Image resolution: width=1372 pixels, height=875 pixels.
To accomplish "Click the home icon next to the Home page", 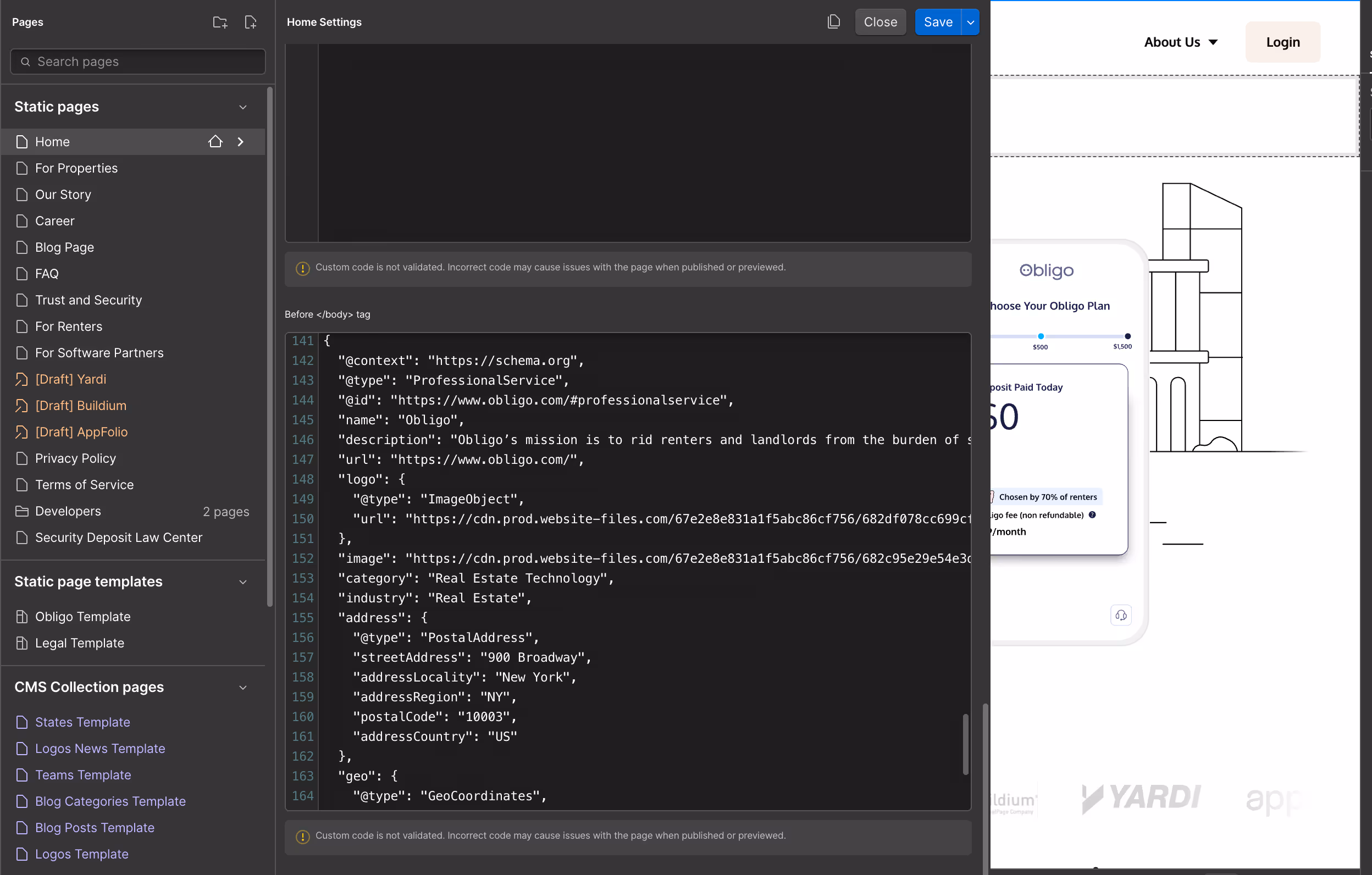I will click(215, 141).
